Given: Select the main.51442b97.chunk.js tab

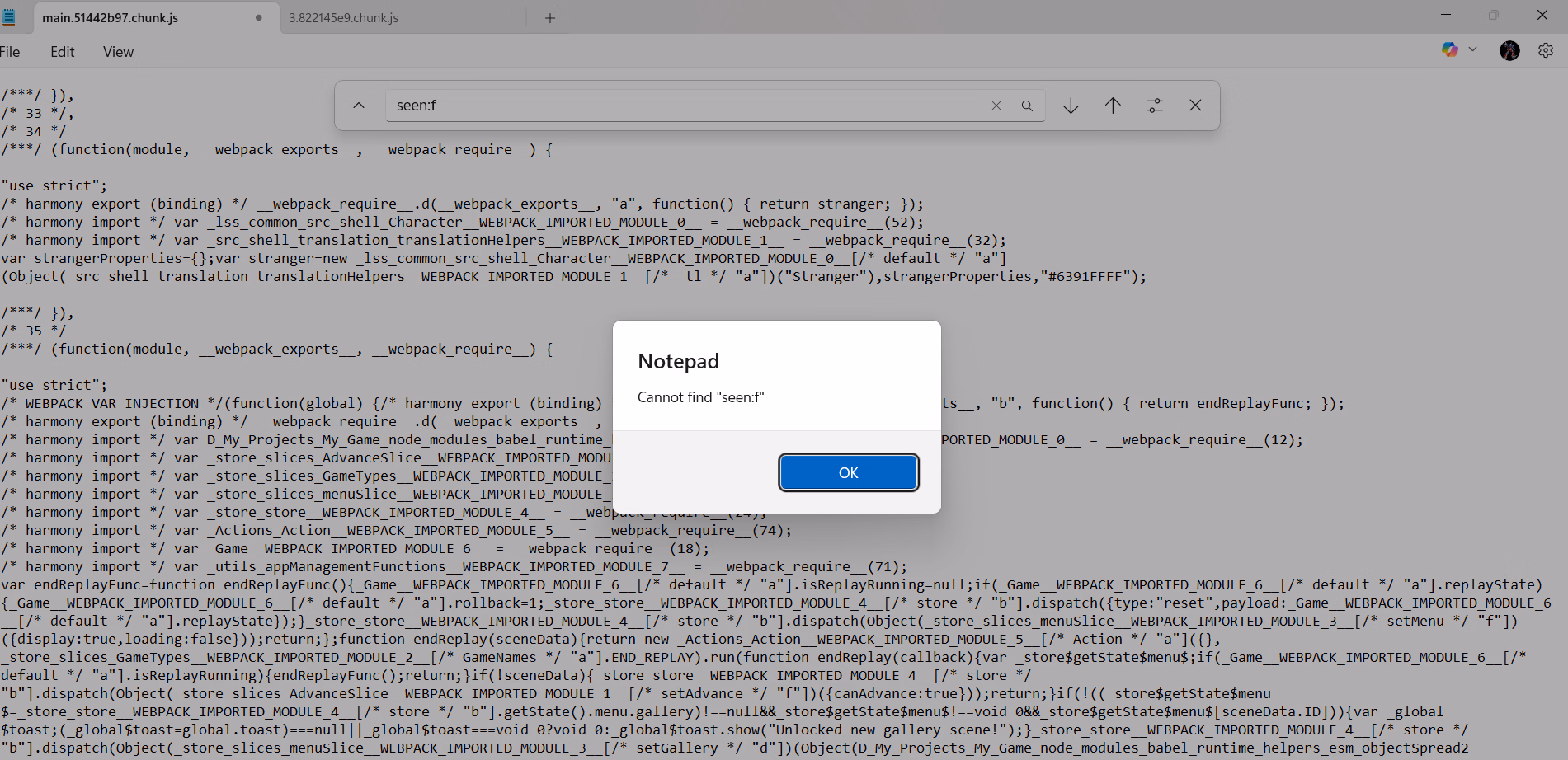Looking at the screenshot, I should point(110,17).
